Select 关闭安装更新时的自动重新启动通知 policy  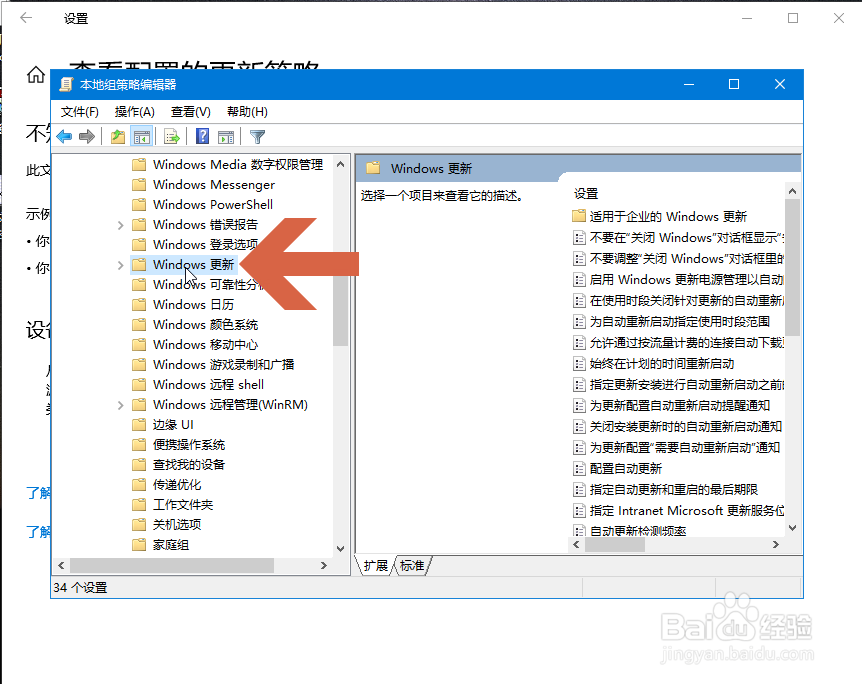(x=686, y=427)
